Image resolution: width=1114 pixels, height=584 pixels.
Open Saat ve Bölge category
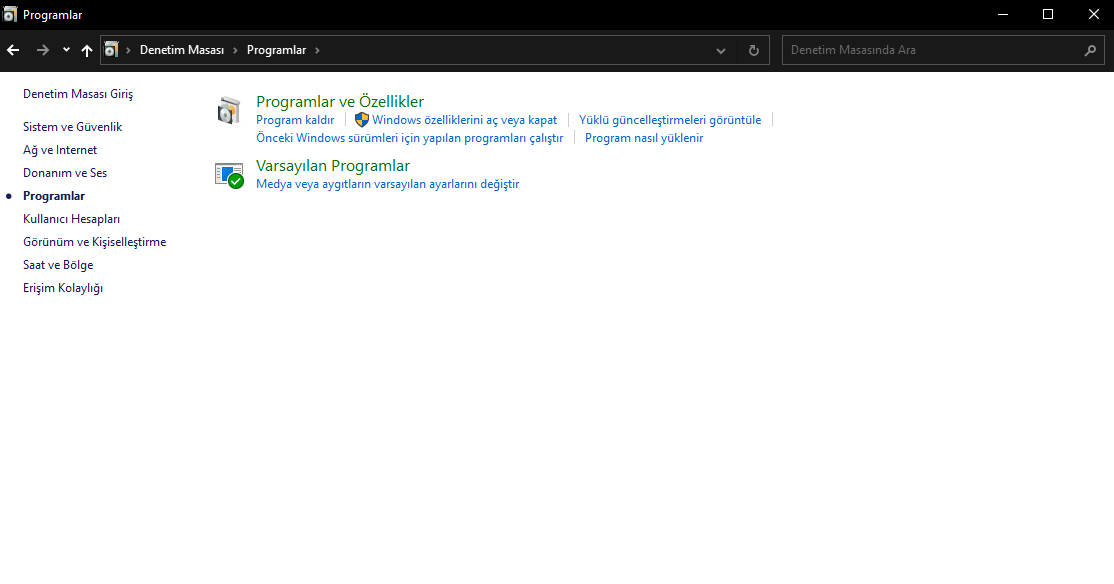coord(58,265)
